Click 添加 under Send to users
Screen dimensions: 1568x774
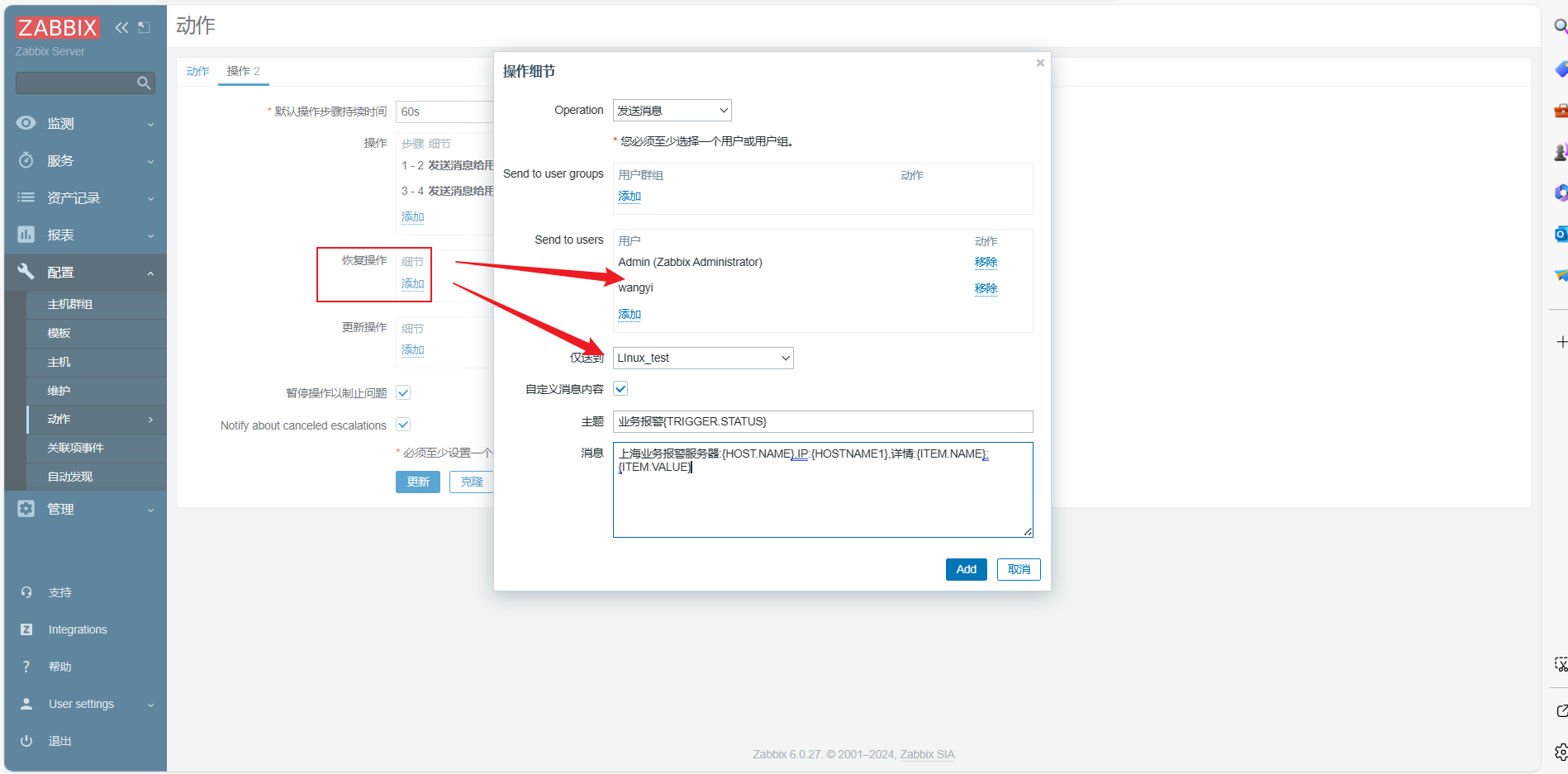tap(630, 314)
